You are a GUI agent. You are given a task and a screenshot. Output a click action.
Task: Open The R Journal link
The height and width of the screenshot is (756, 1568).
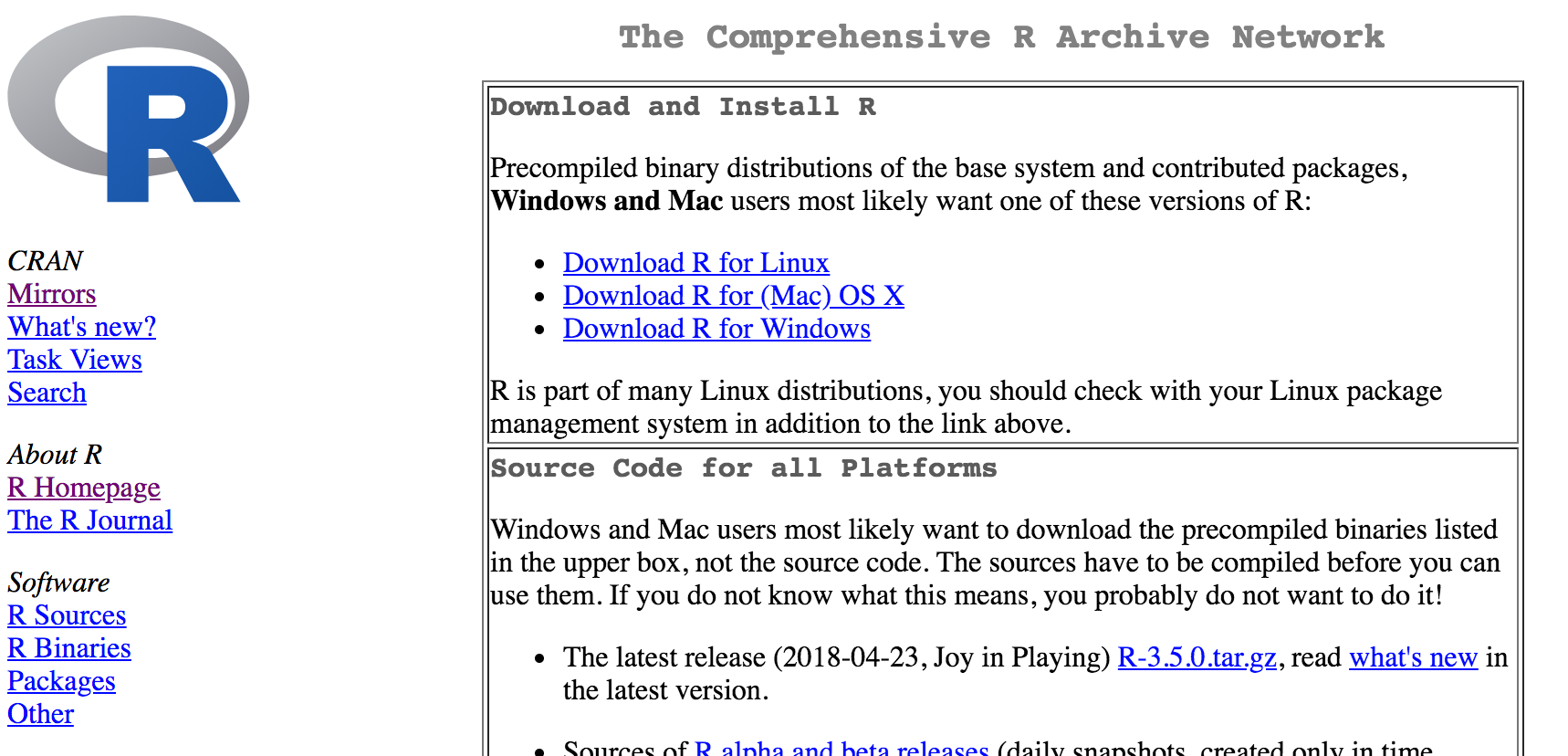pos(90,520)
